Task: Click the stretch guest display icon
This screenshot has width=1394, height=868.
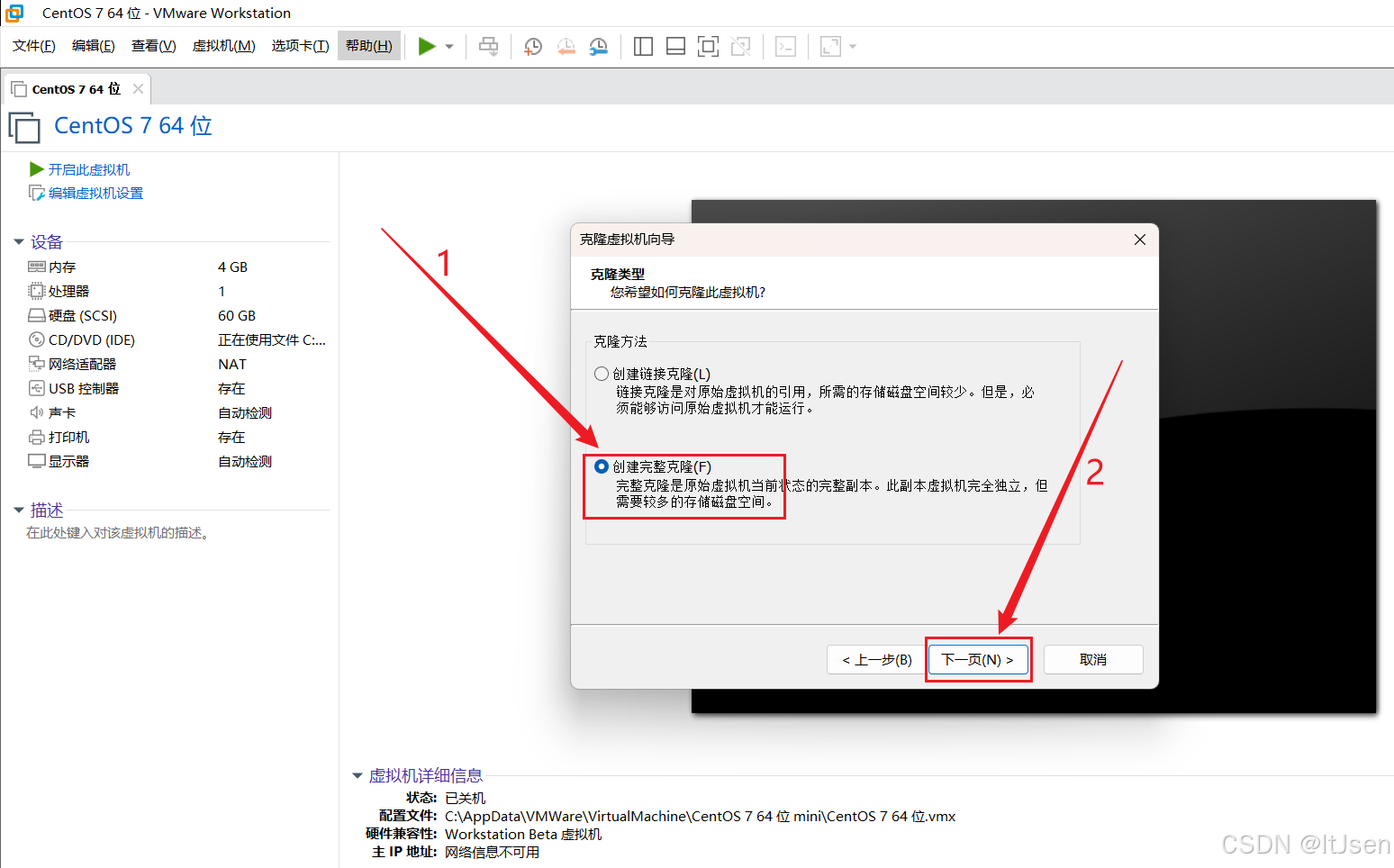Action: tap(830, 46)
